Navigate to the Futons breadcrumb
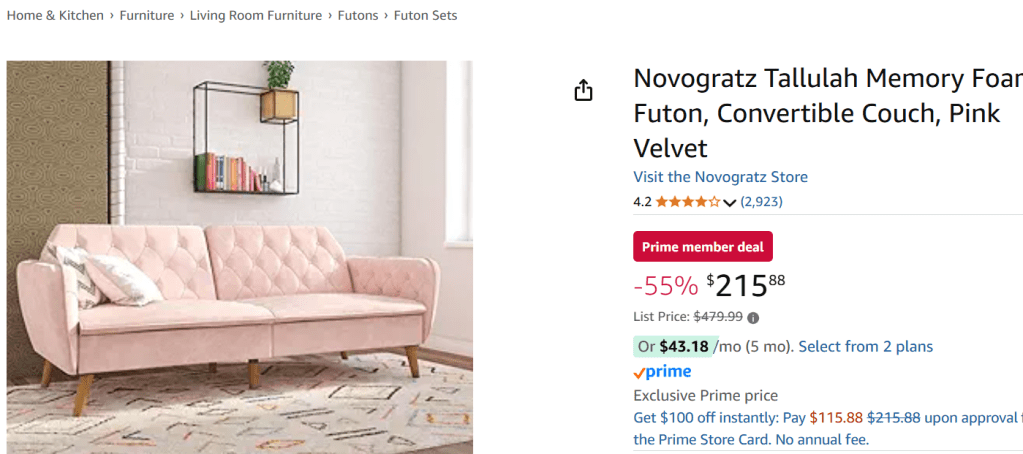The width and height of the screenshot is (1023, 454). tap(358, 16)
